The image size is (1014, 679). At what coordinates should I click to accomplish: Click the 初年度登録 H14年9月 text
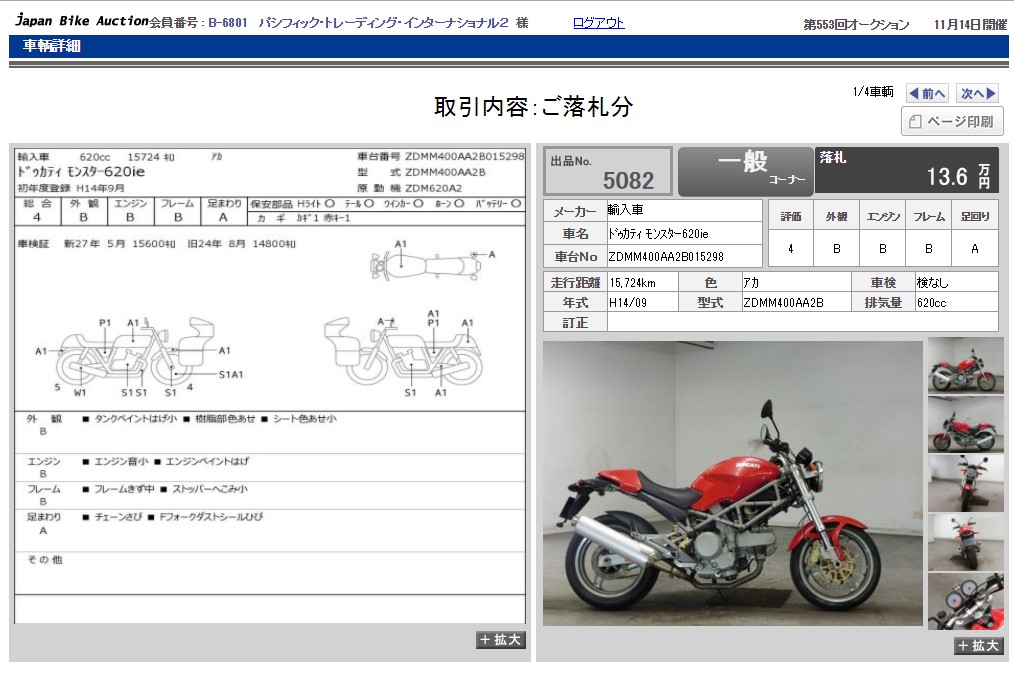click(71, 188)
